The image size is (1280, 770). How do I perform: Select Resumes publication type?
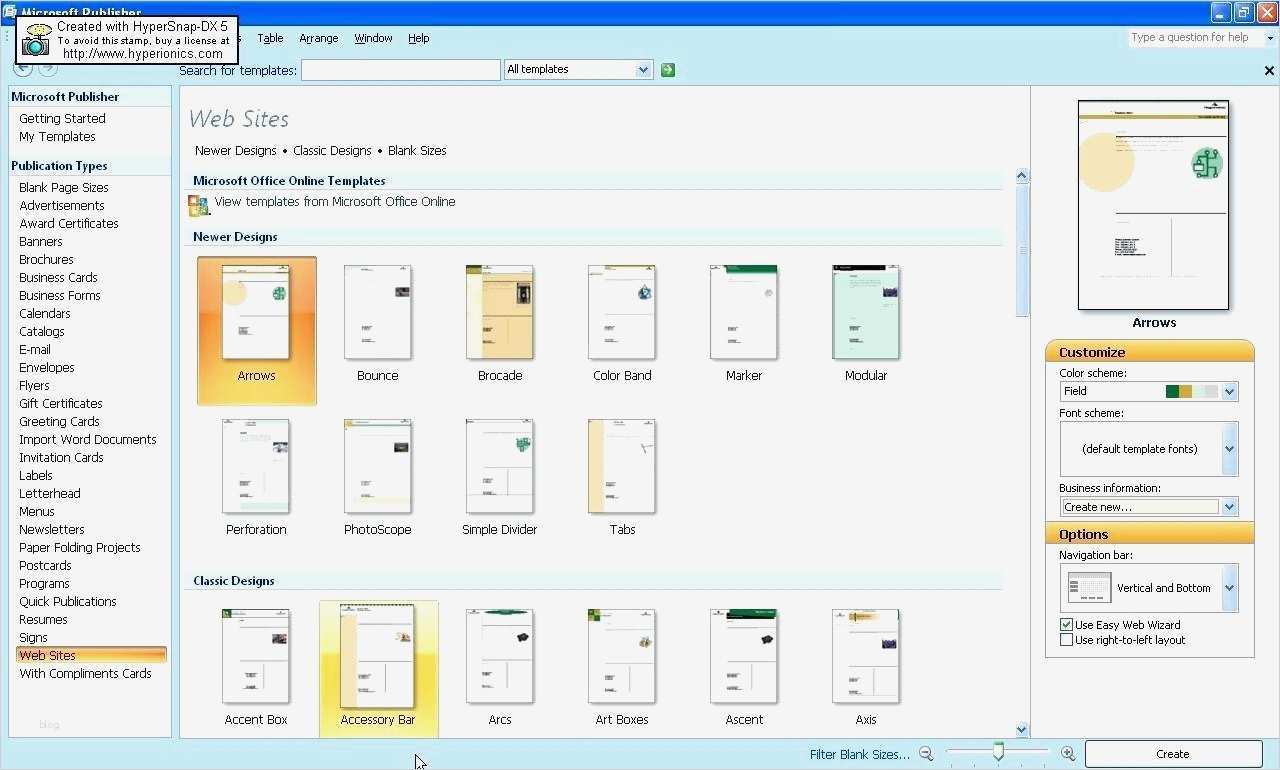click(43, 620)
